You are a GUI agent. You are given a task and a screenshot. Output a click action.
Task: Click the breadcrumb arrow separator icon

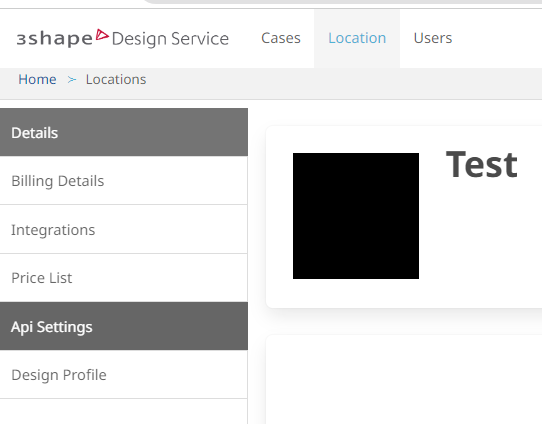[72, 80]
